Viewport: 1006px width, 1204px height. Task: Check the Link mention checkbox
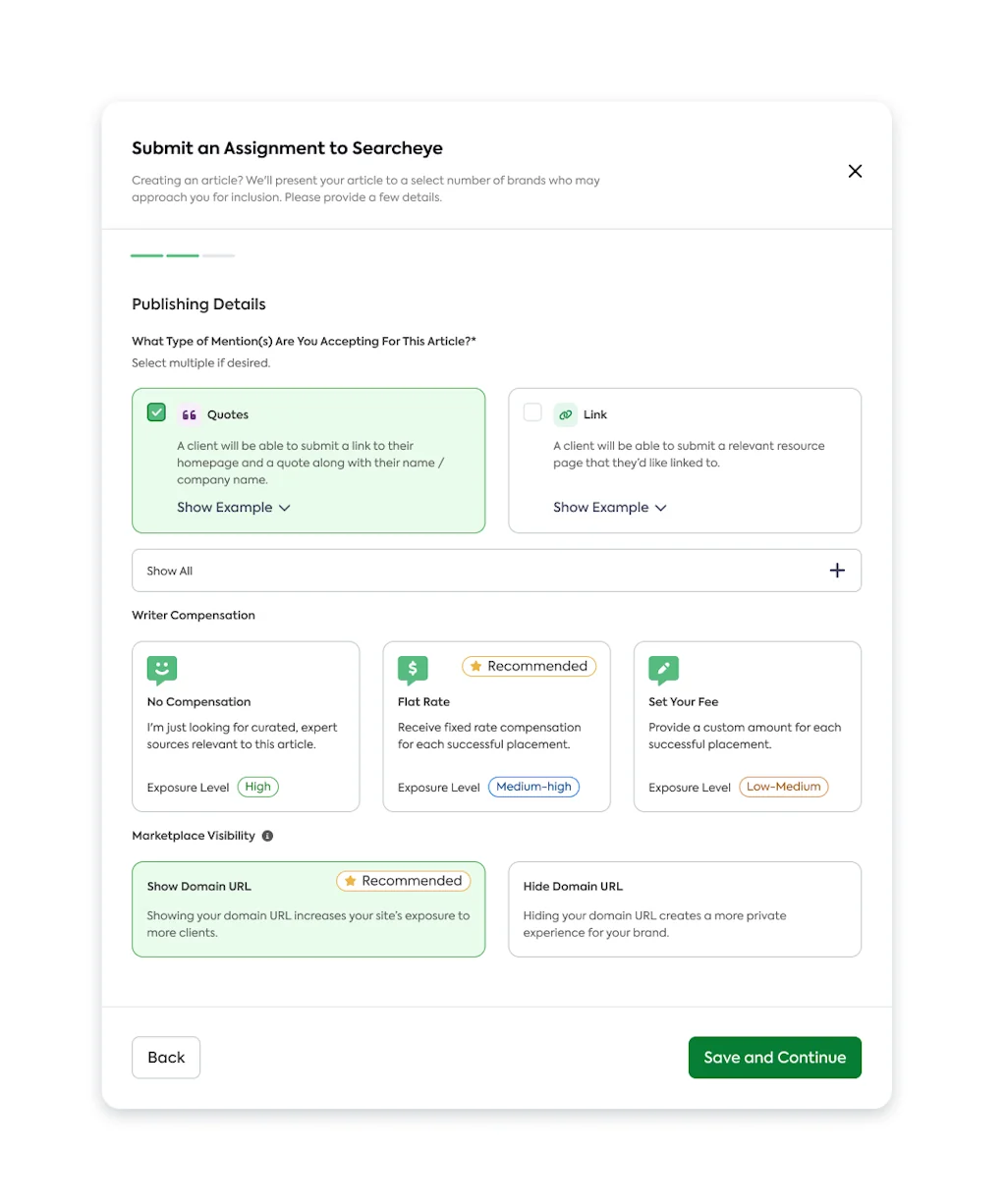(x=532, y=412)
